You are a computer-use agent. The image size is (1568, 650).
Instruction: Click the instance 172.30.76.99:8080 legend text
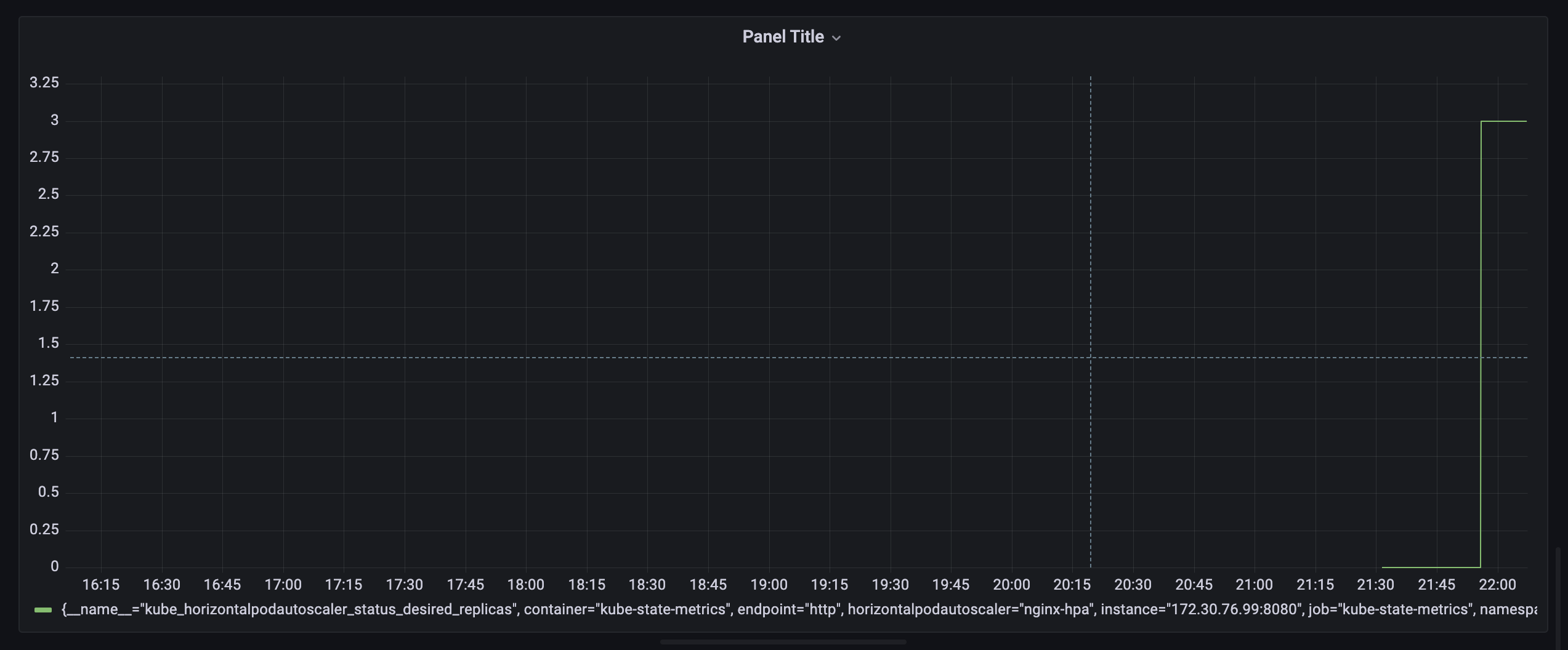tap(1201, 609)
